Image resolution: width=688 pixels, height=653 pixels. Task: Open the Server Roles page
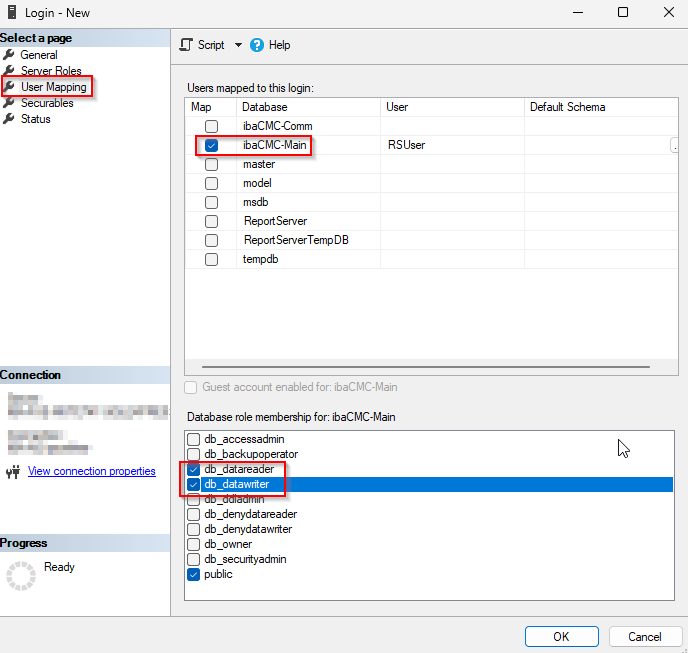[51, 71]
